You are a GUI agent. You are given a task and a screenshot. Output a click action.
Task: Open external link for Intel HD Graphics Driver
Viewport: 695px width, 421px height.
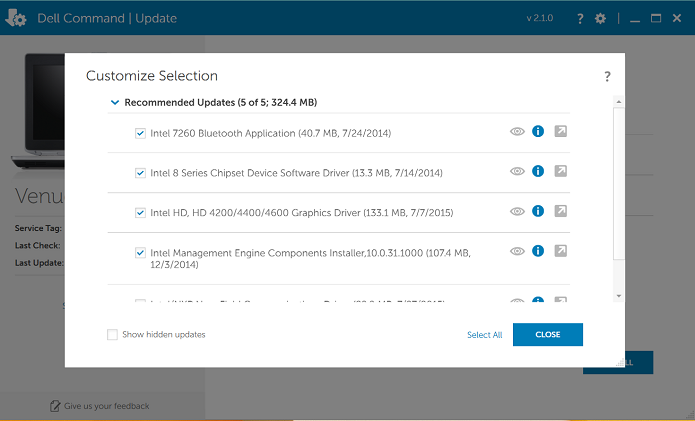560,211
